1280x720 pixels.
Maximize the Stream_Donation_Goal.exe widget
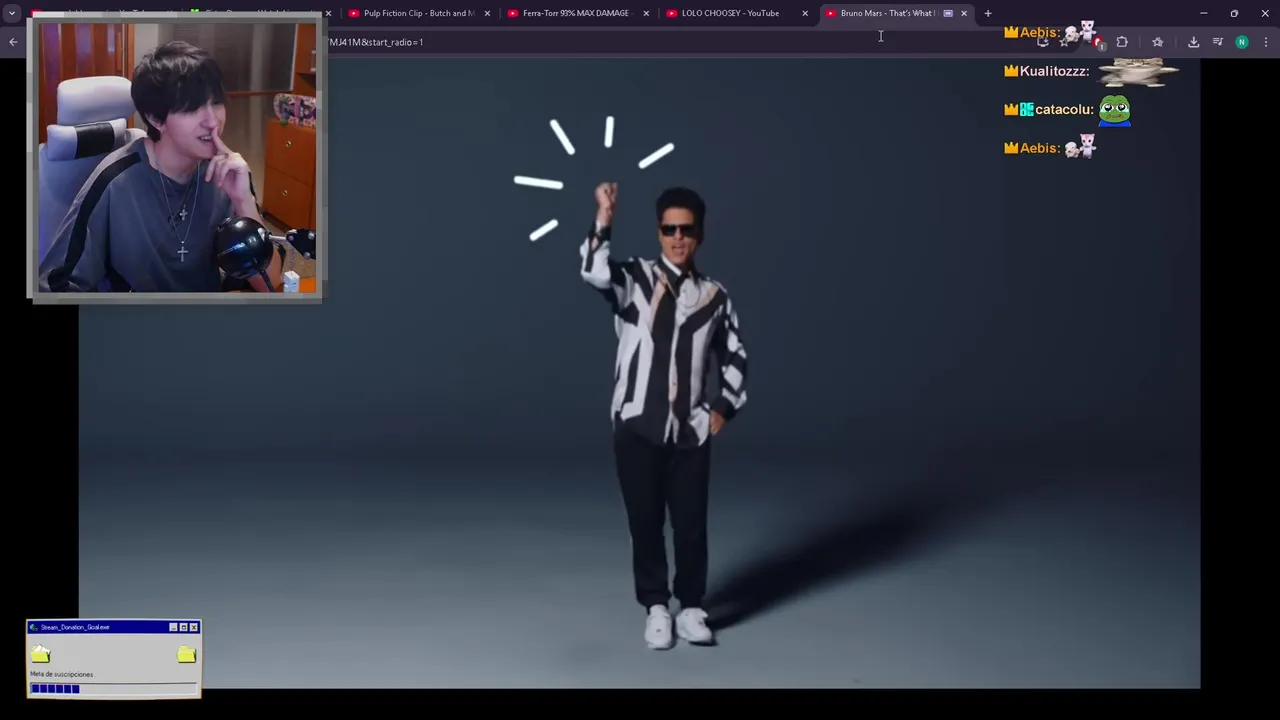tap(183, 627)
